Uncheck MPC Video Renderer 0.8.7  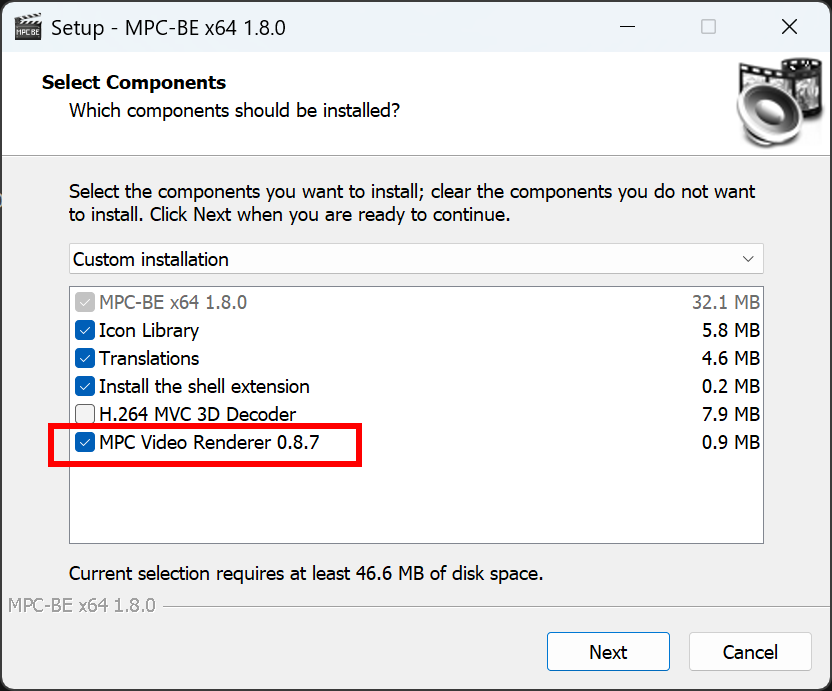pyautogui.click(x=85, y=443)
